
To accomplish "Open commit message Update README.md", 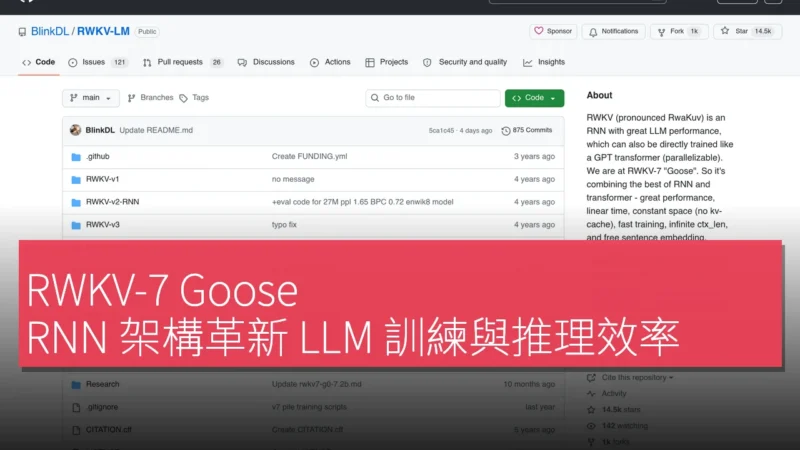I will 156,130.
